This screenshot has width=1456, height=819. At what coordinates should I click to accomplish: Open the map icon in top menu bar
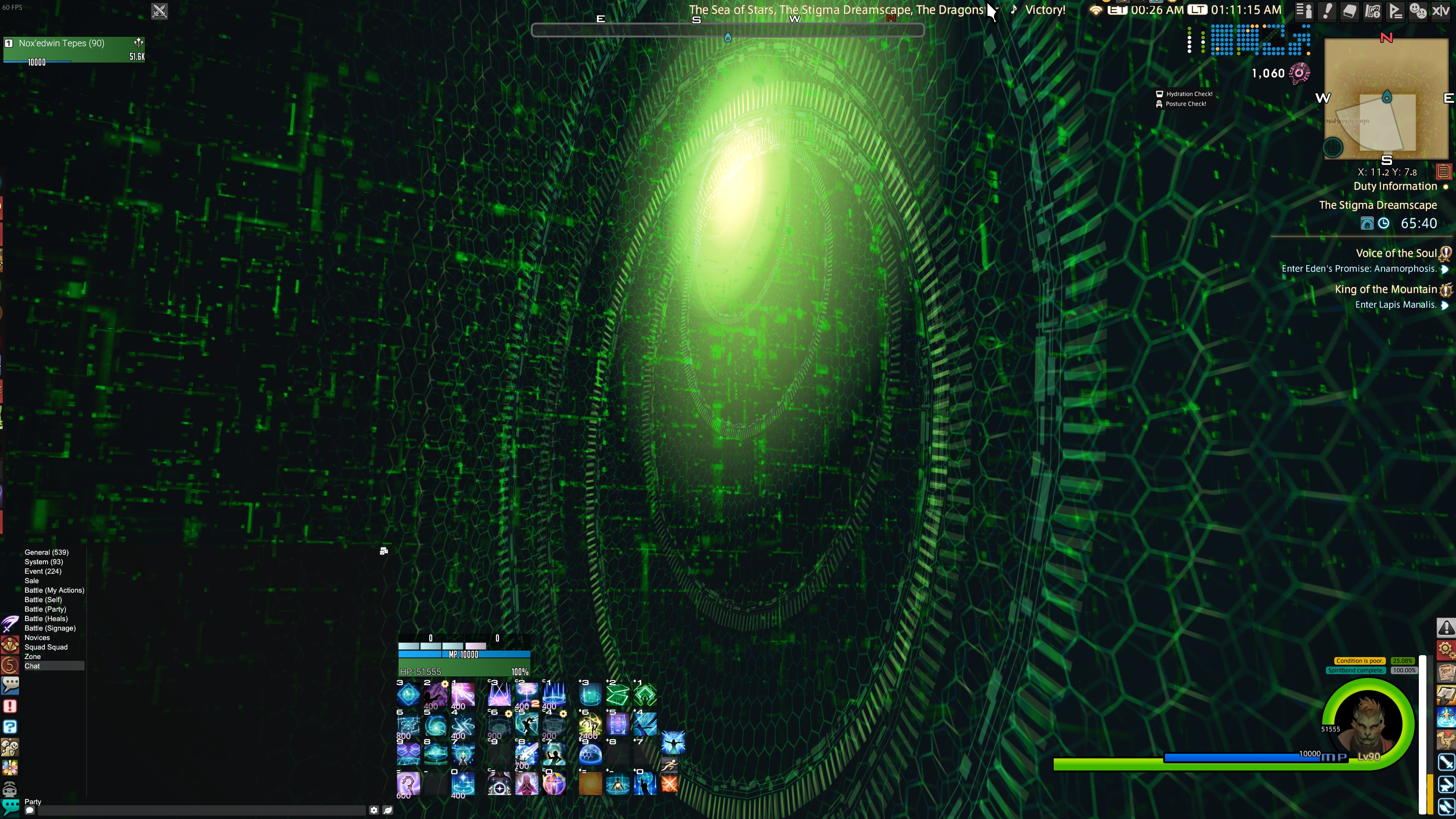click(1373, 11)
